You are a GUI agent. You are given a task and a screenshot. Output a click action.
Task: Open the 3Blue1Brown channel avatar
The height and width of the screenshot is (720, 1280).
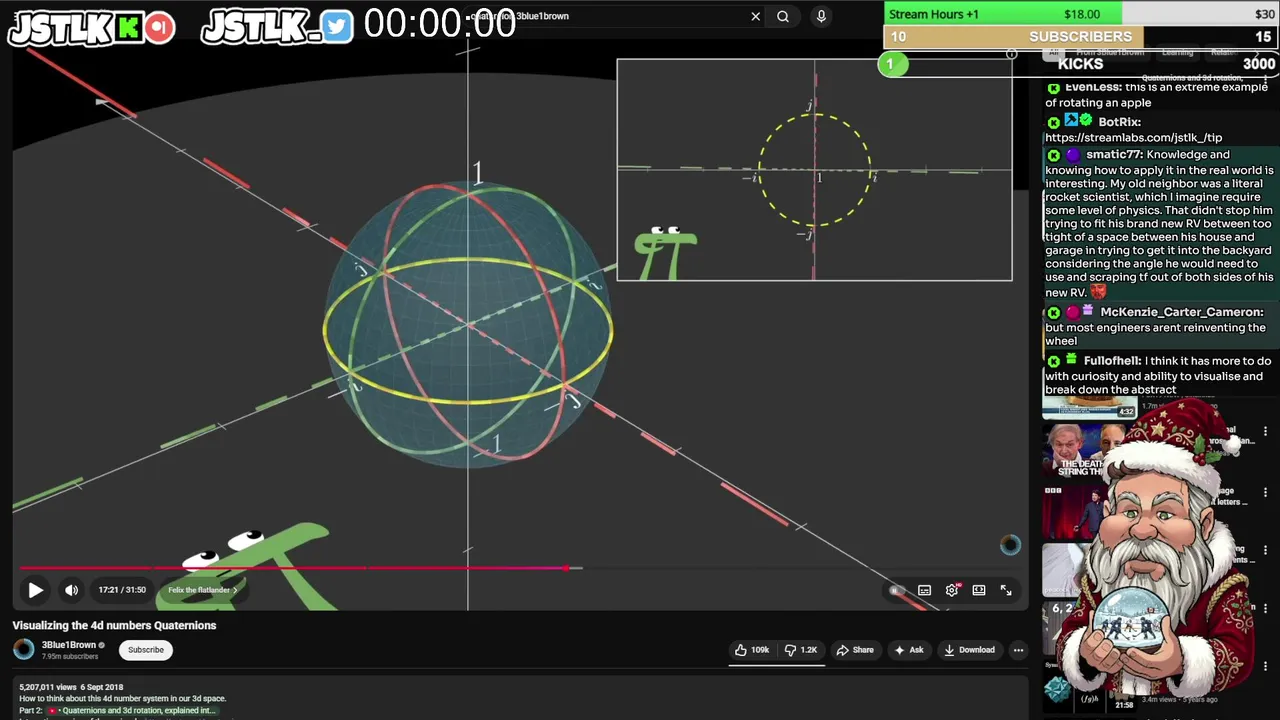(23, 650)
